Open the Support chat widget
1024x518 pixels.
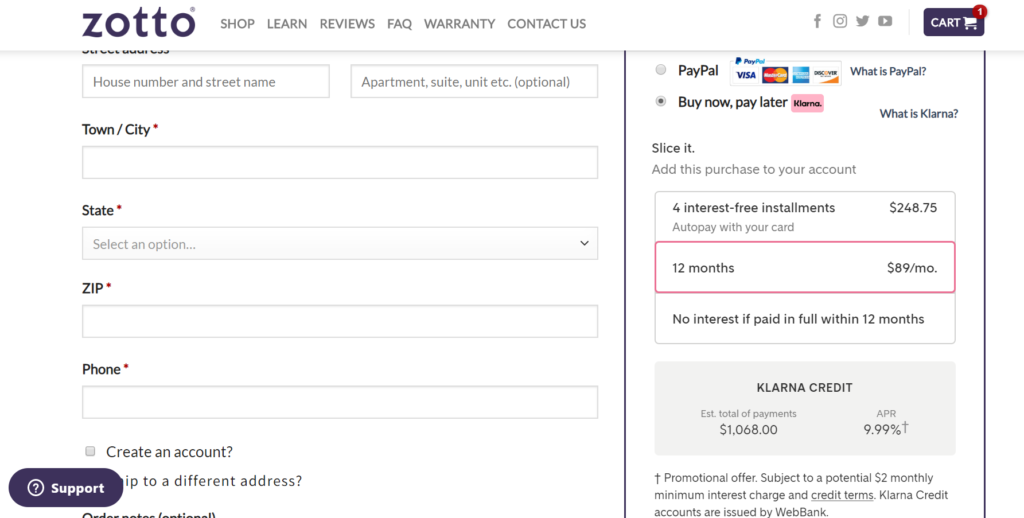click(66, 488)
